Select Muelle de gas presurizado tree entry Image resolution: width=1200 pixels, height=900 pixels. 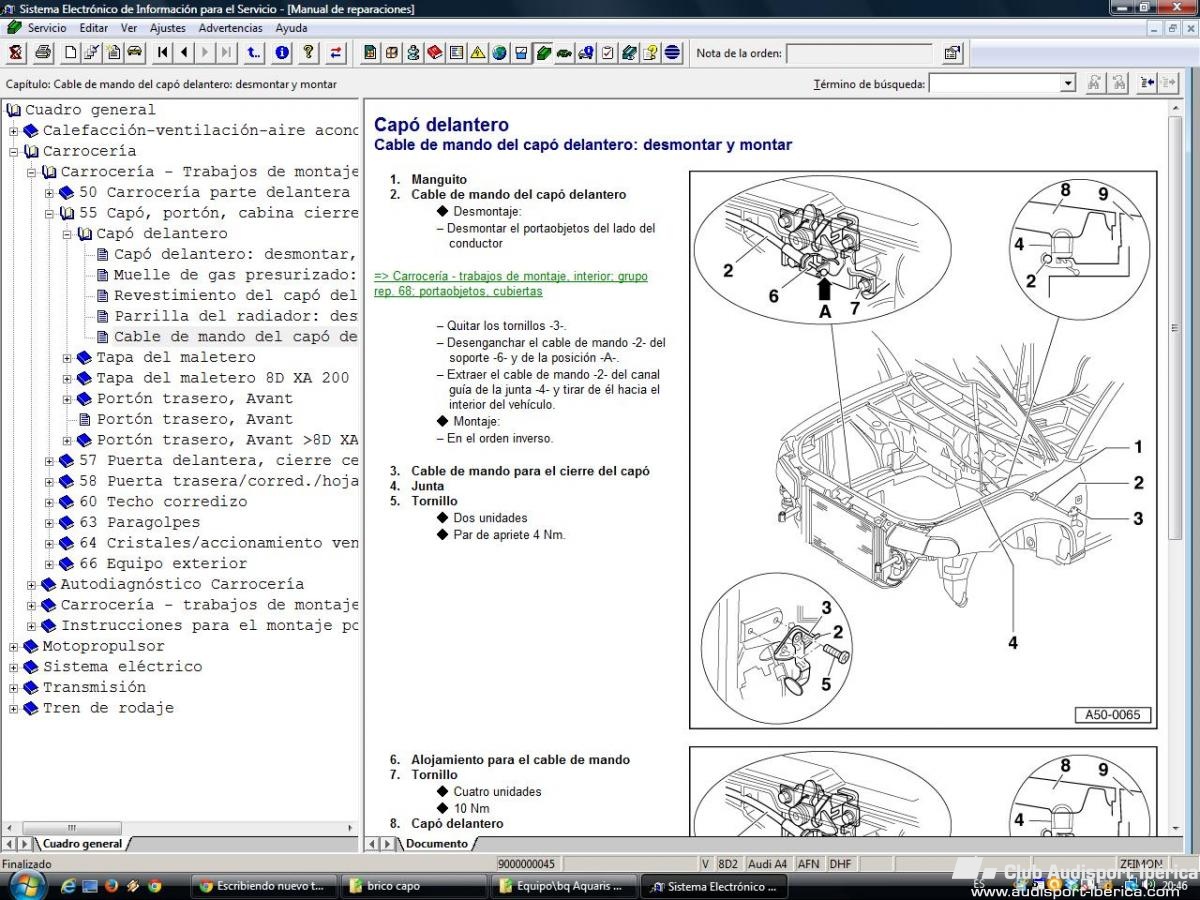pyautogui.click(x=235, y=275)
